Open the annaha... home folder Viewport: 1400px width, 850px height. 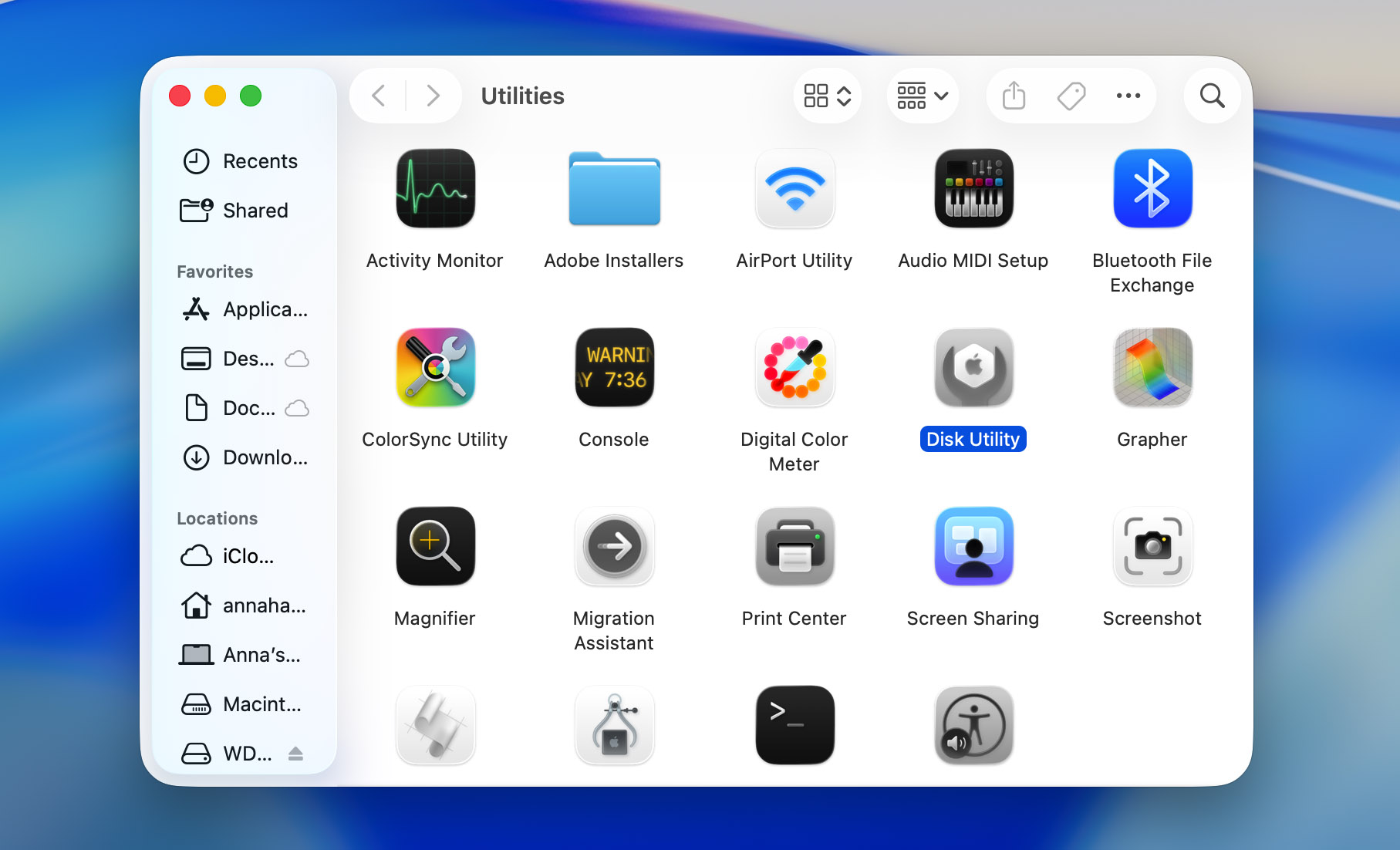point(245,605)
